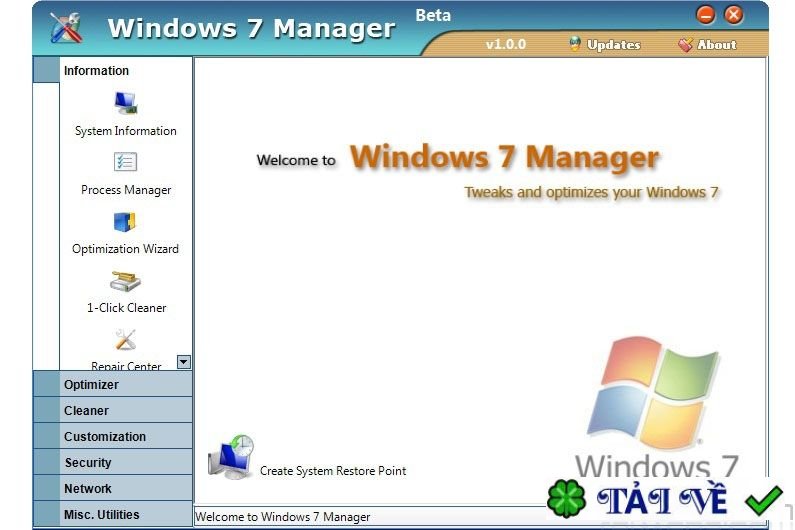This screenshot has height=530, width=795.
Task: Click the Create System Restore Point icon
Action: (x=231, y=457)
